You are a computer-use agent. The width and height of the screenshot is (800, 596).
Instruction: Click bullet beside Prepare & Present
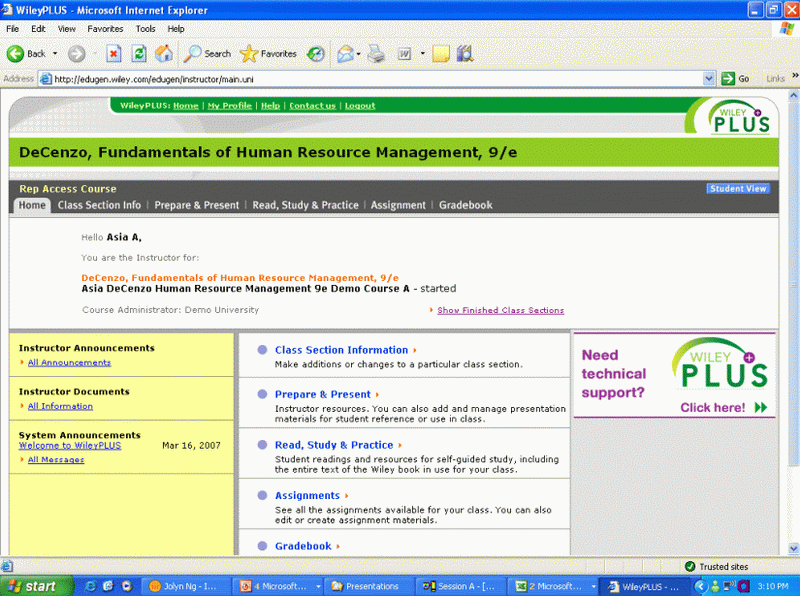(x=262, y=394)
